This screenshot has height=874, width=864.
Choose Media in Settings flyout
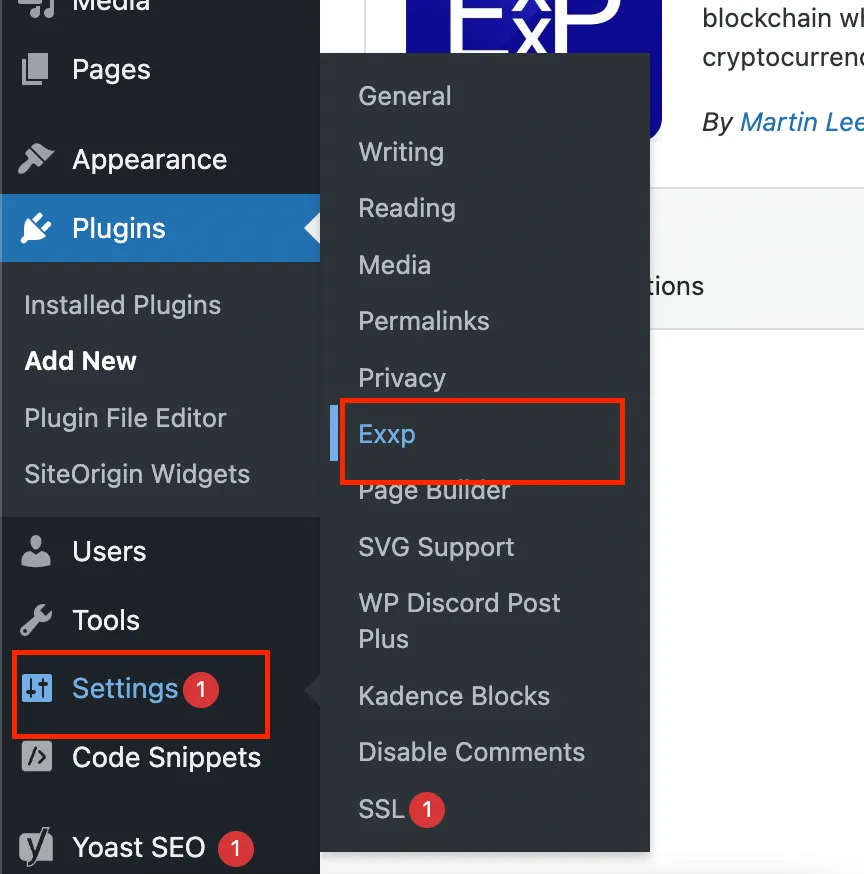[395, 265]
